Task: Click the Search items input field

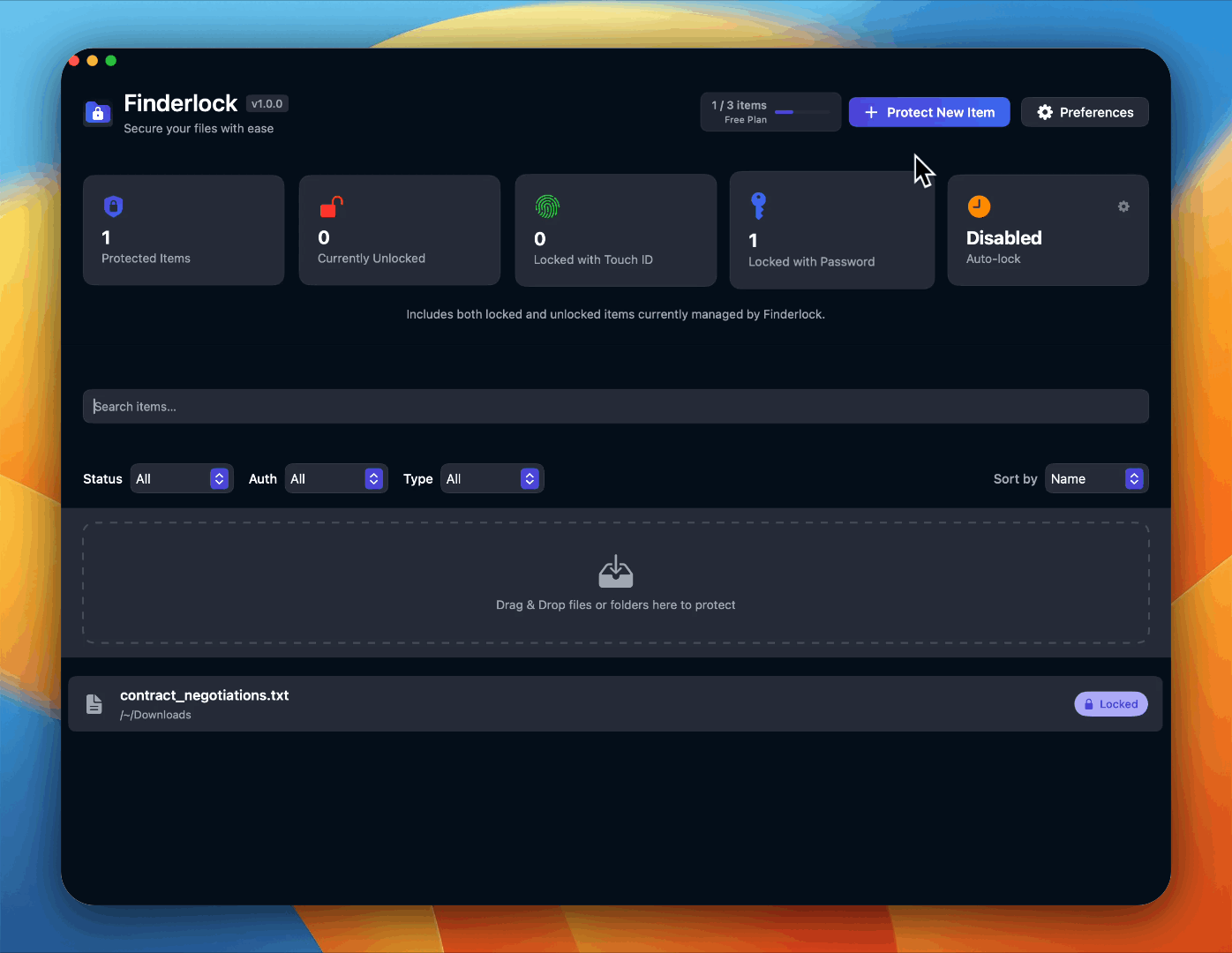Action: (615, 407)
